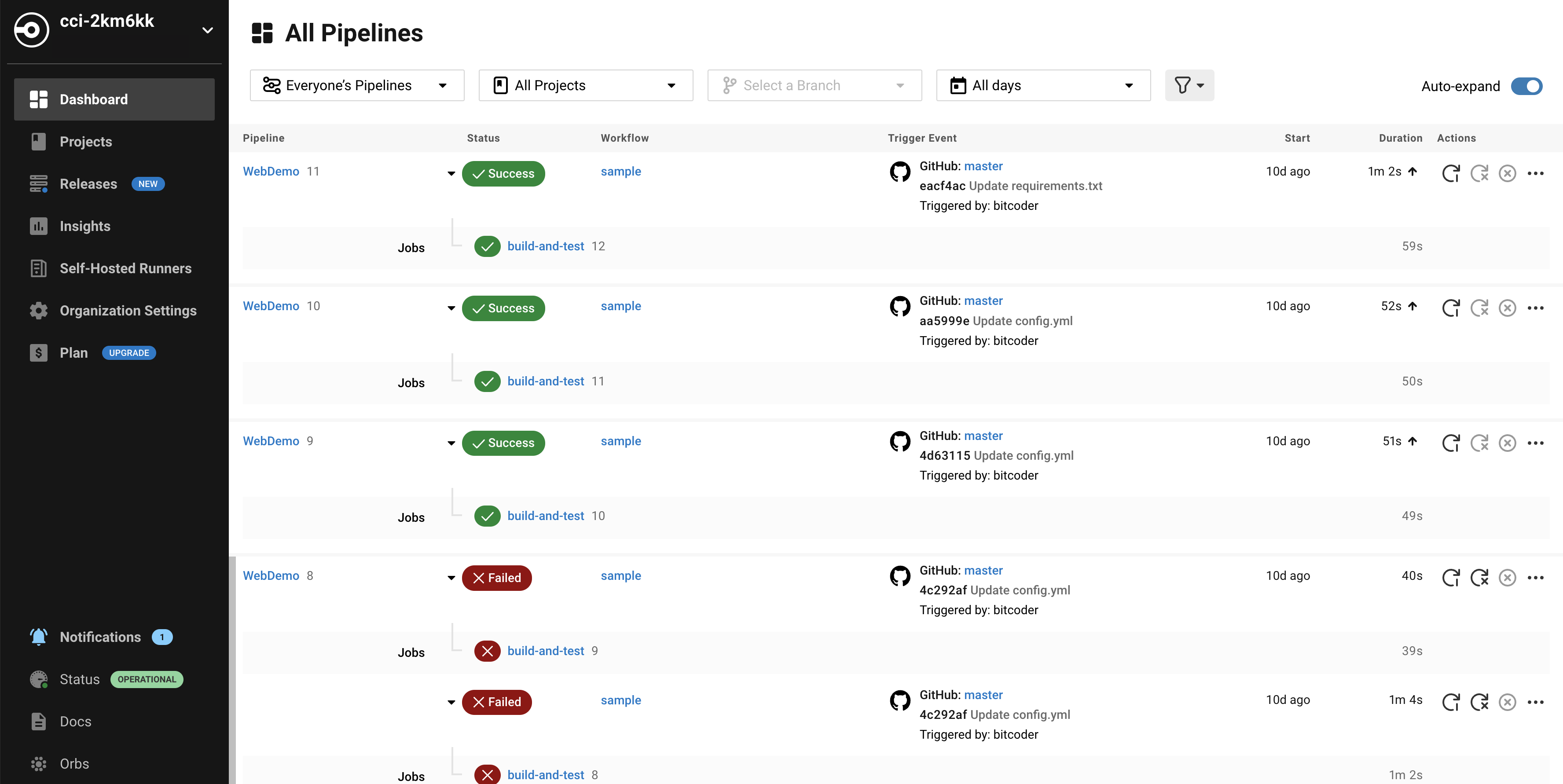Cancel workflow for WebDemo 9
The image size is (1563, 784).
click(1507, 443)
